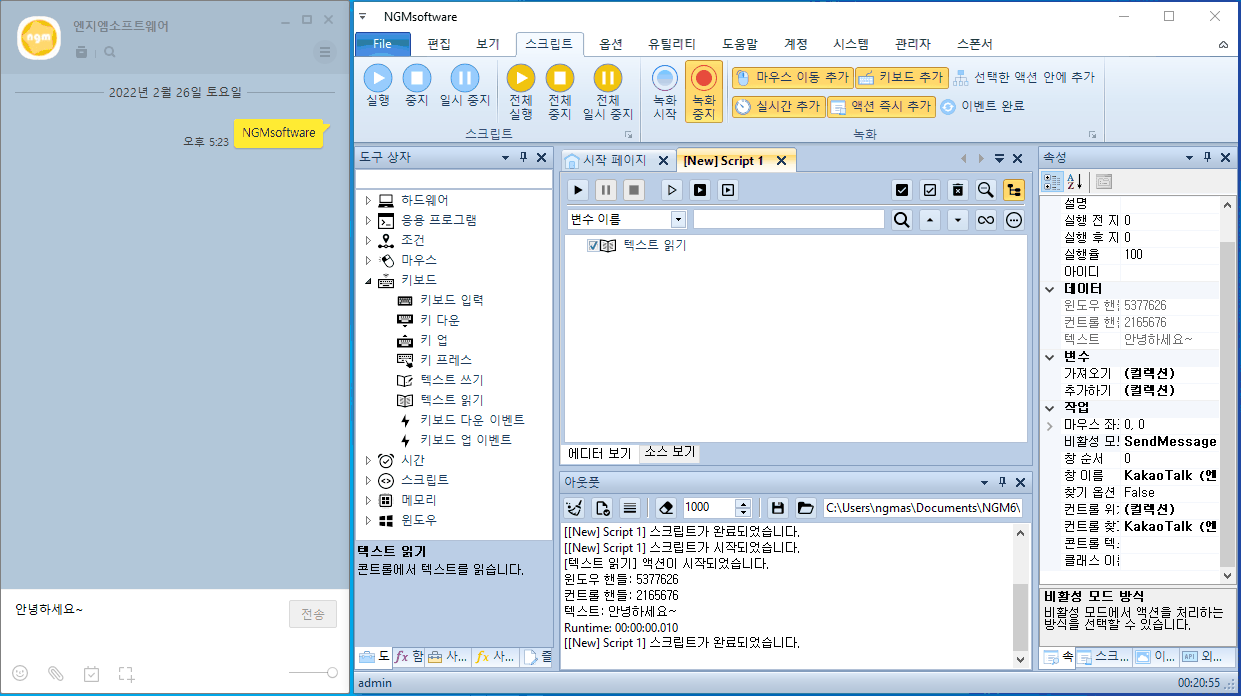Click the floppy save icon in output panel

click(x=778, y=508)
